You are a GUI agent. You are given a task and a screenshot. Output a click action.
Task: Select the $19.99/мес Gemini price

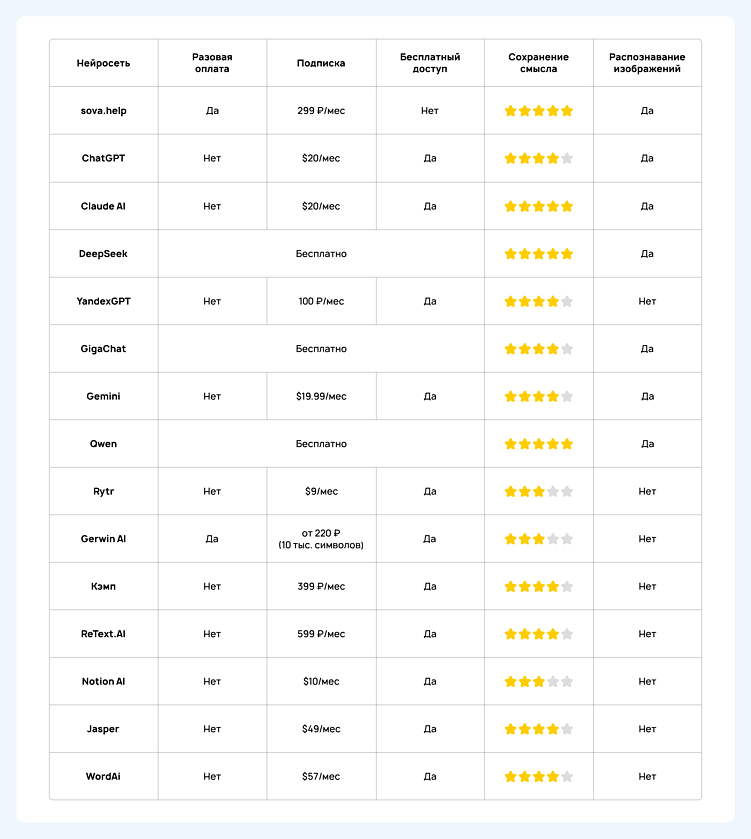321,396
